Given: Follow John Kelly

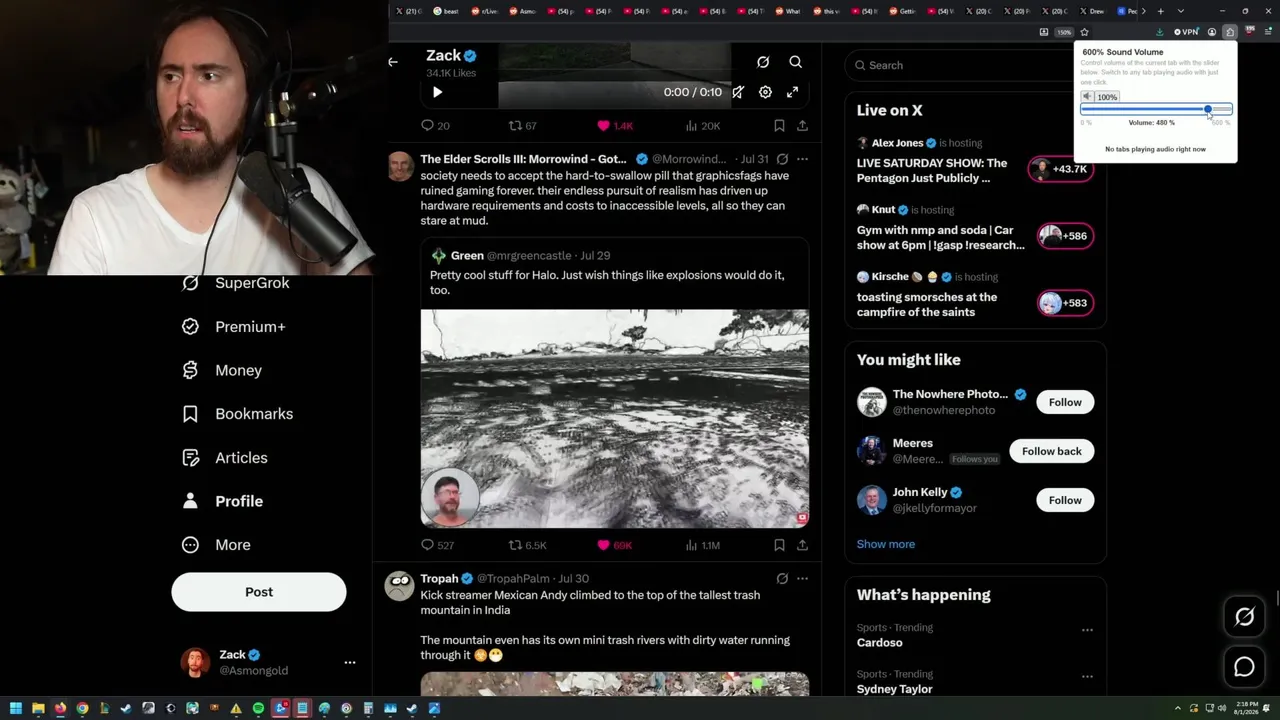Looking at the screenshot, I should coord(1065,500).
